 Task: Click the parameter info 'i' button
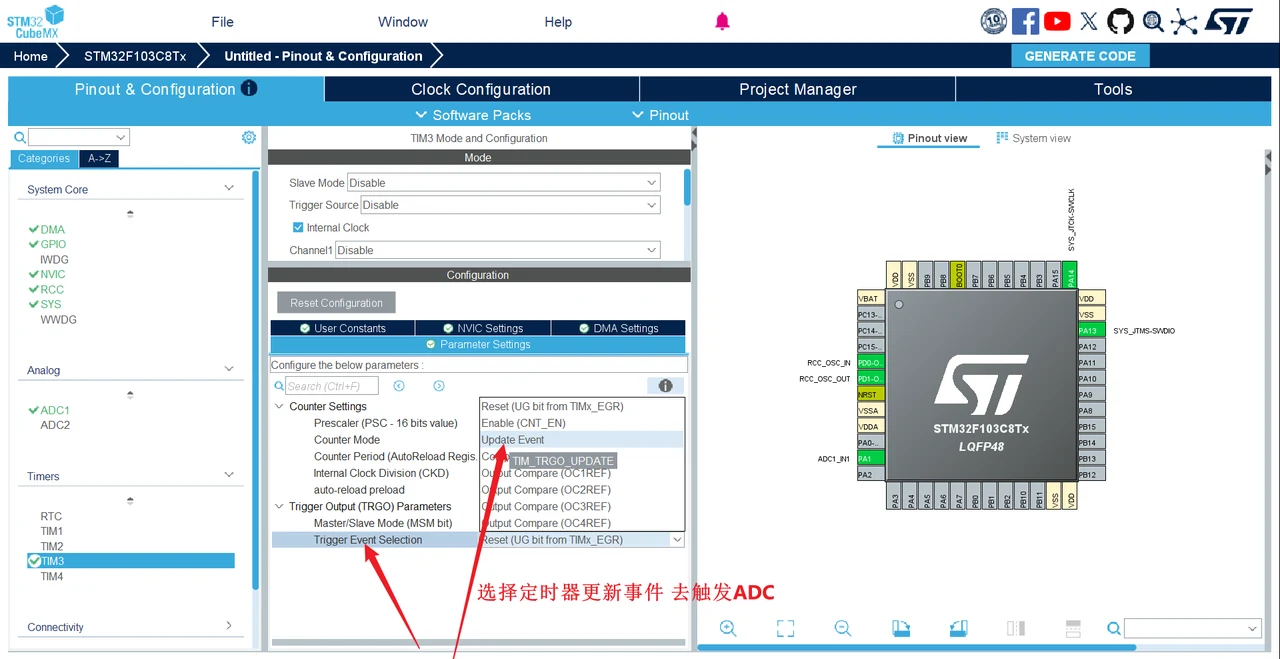[x=665, y=386]
